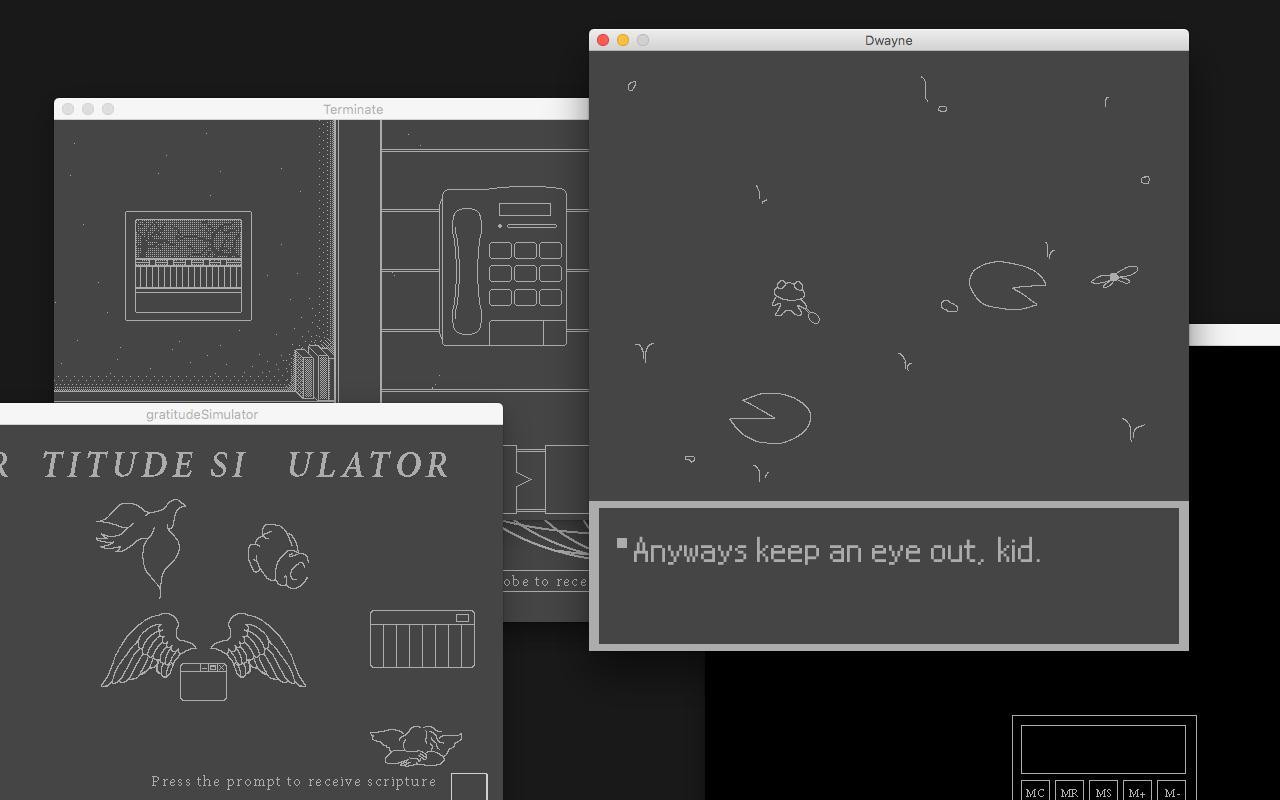Screen dimensions: 1280x800
Task: Click the empty prompt box for scripture
Action: point(469,786)
